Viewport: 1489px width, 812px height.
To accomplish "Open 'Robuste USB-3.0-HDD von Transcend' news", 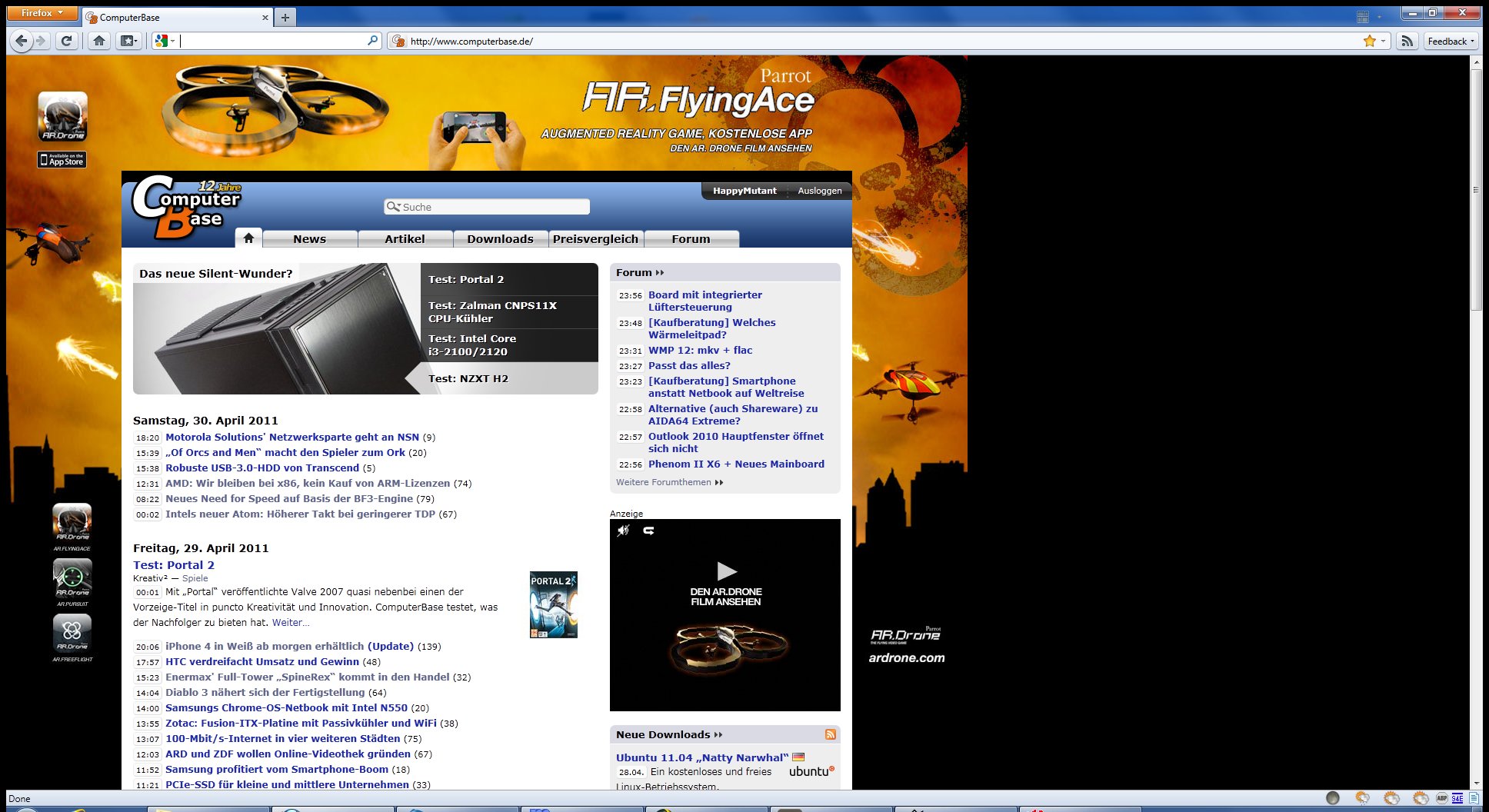I will click(x=262, y=468).
